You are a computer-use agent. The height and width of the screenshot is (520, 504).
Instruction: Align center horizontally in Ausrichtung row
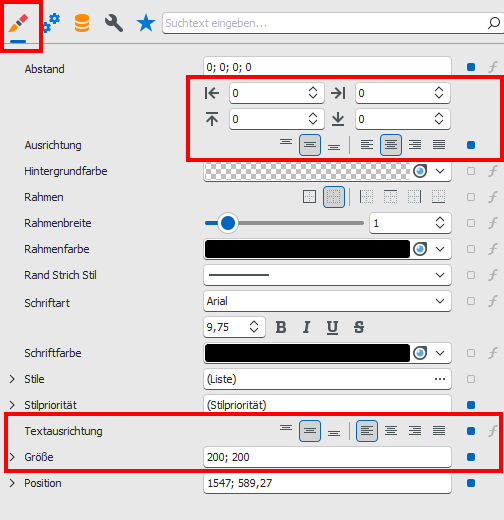point(391,145)
